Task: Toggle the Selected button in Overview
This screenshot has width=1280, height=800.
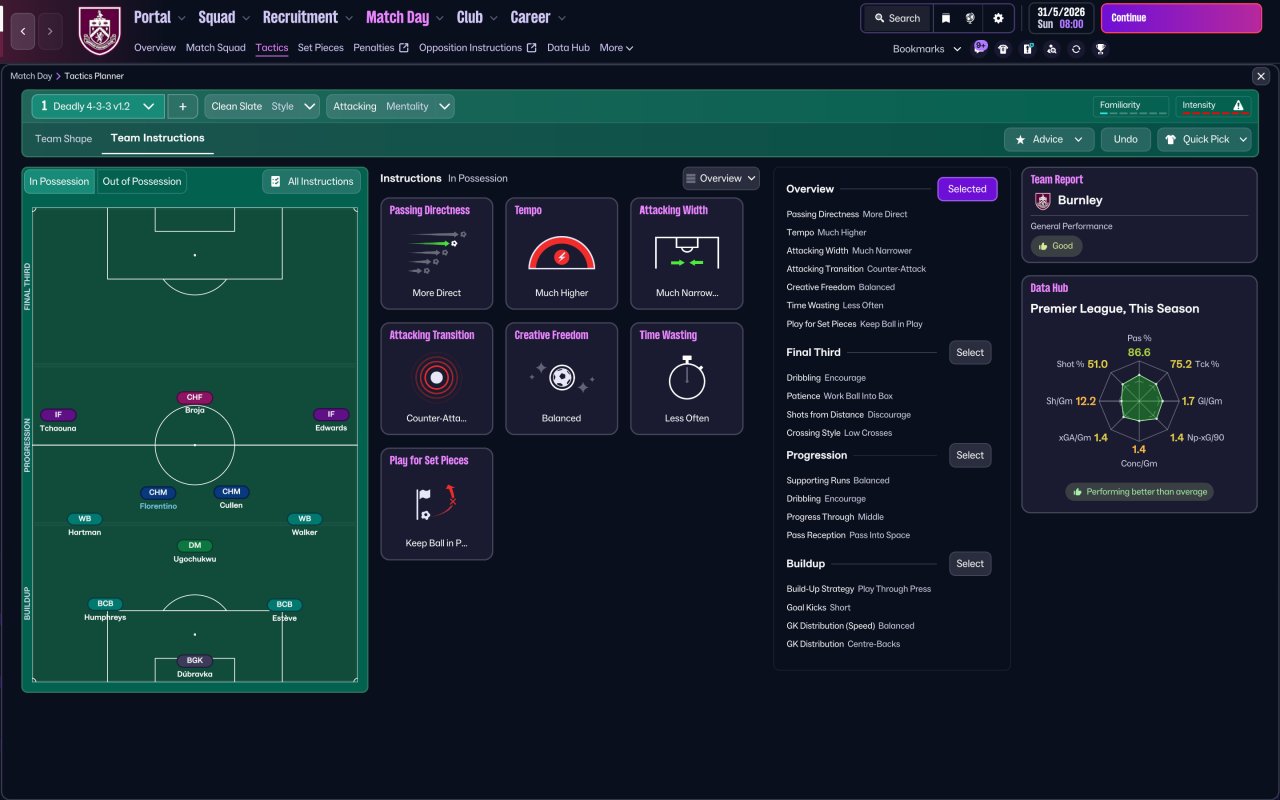Action: [x=967, y=189]
